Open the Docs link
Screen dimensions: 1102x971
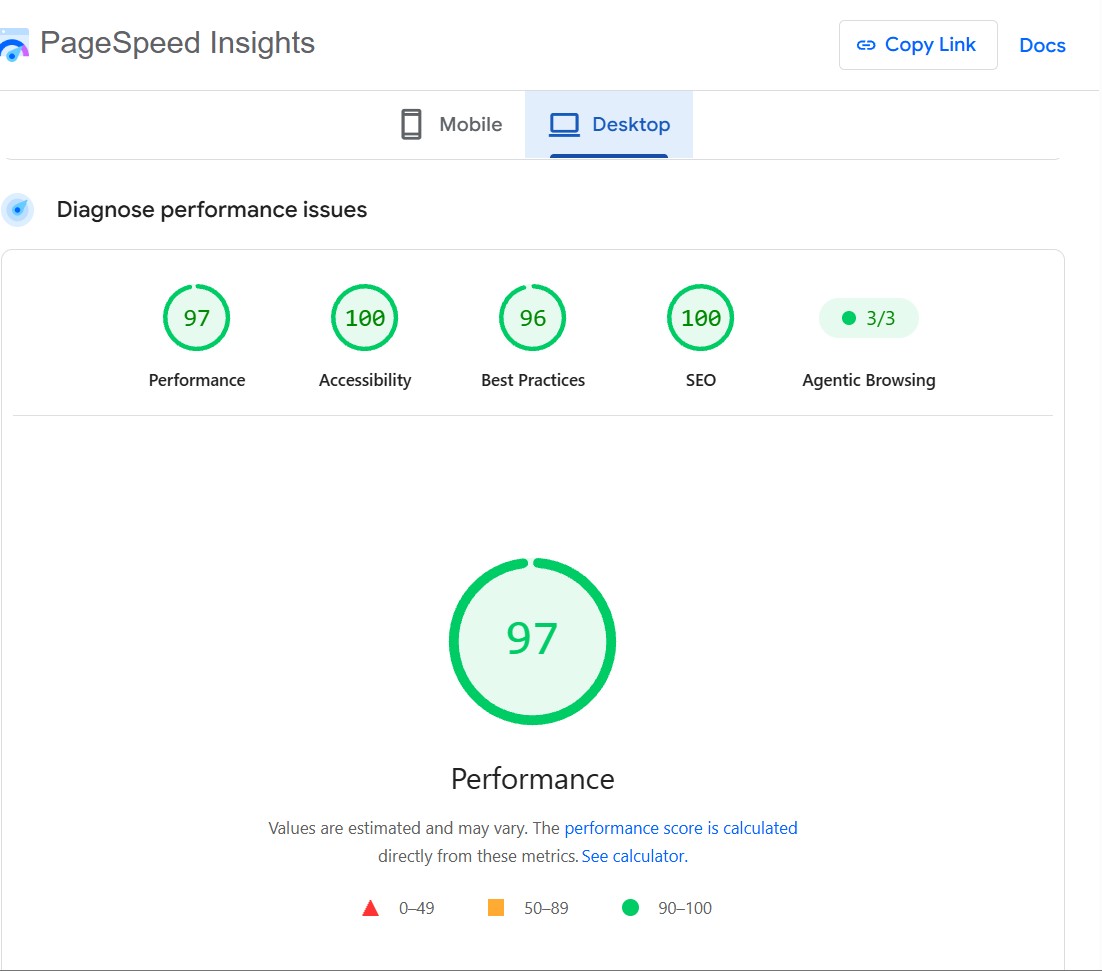point(1042,45)
